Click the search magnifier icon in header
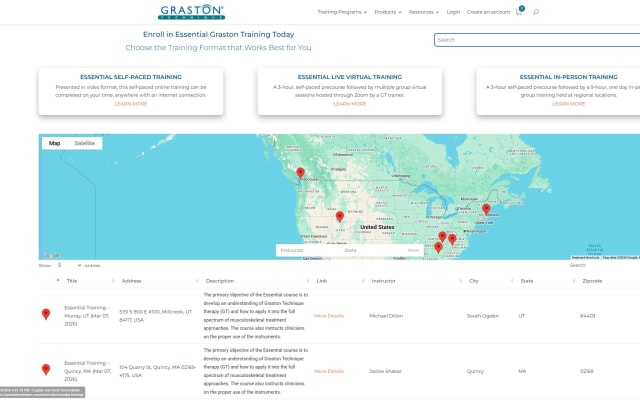 536,12
